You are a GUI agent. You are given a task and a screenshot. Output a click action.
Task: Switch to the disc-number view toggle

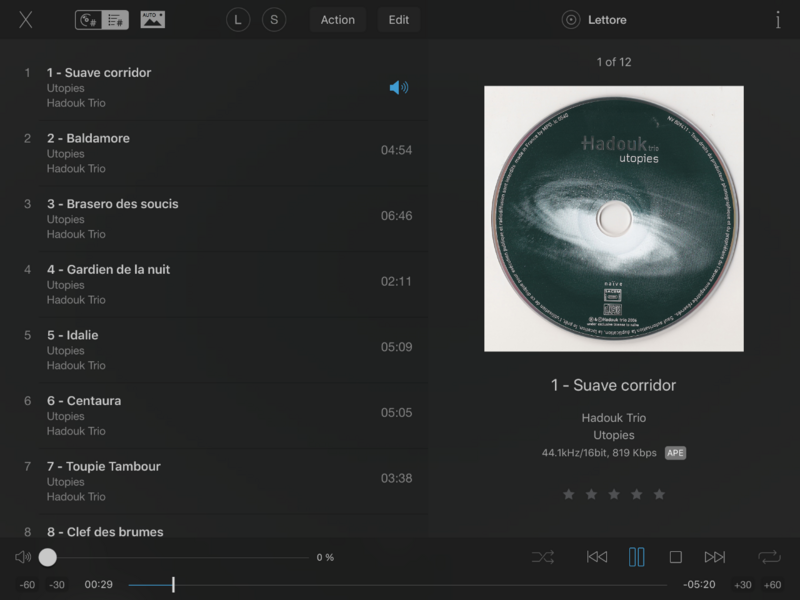tap(89, 20)
